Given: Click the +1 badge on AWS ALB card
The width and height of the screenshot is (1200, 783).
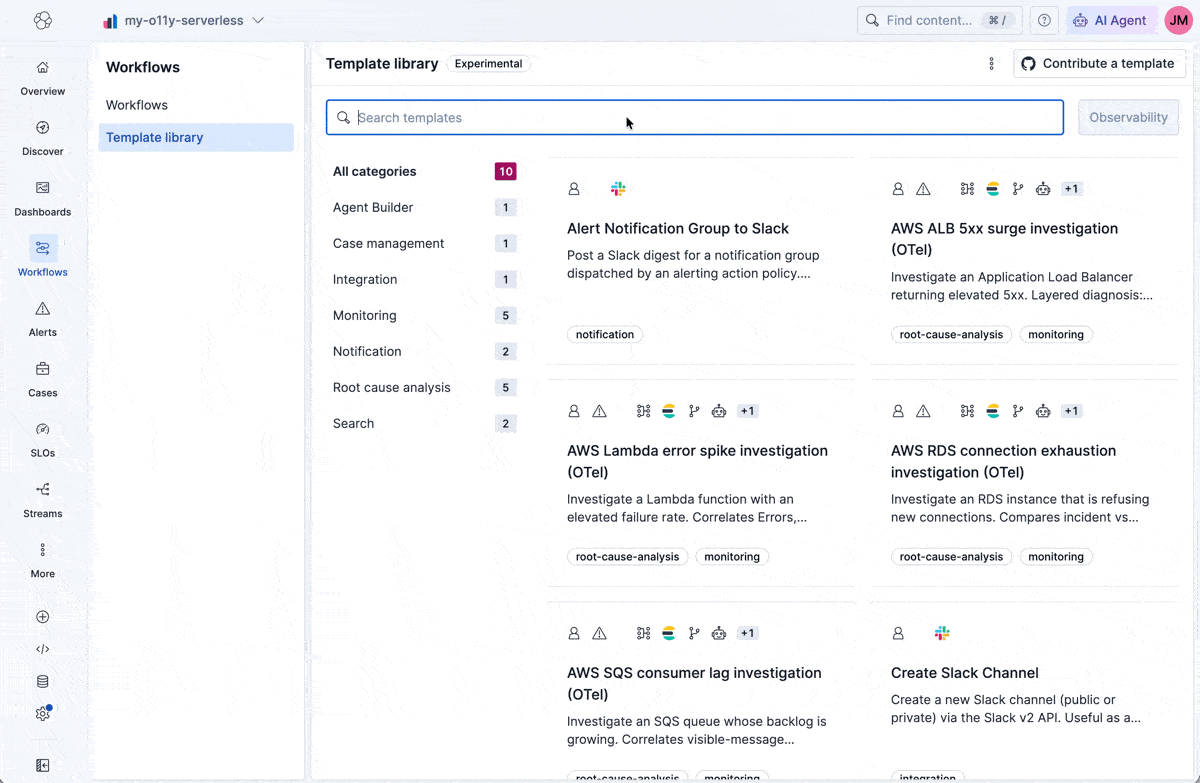Looking at the screenshot, I should click(1071, 189).
